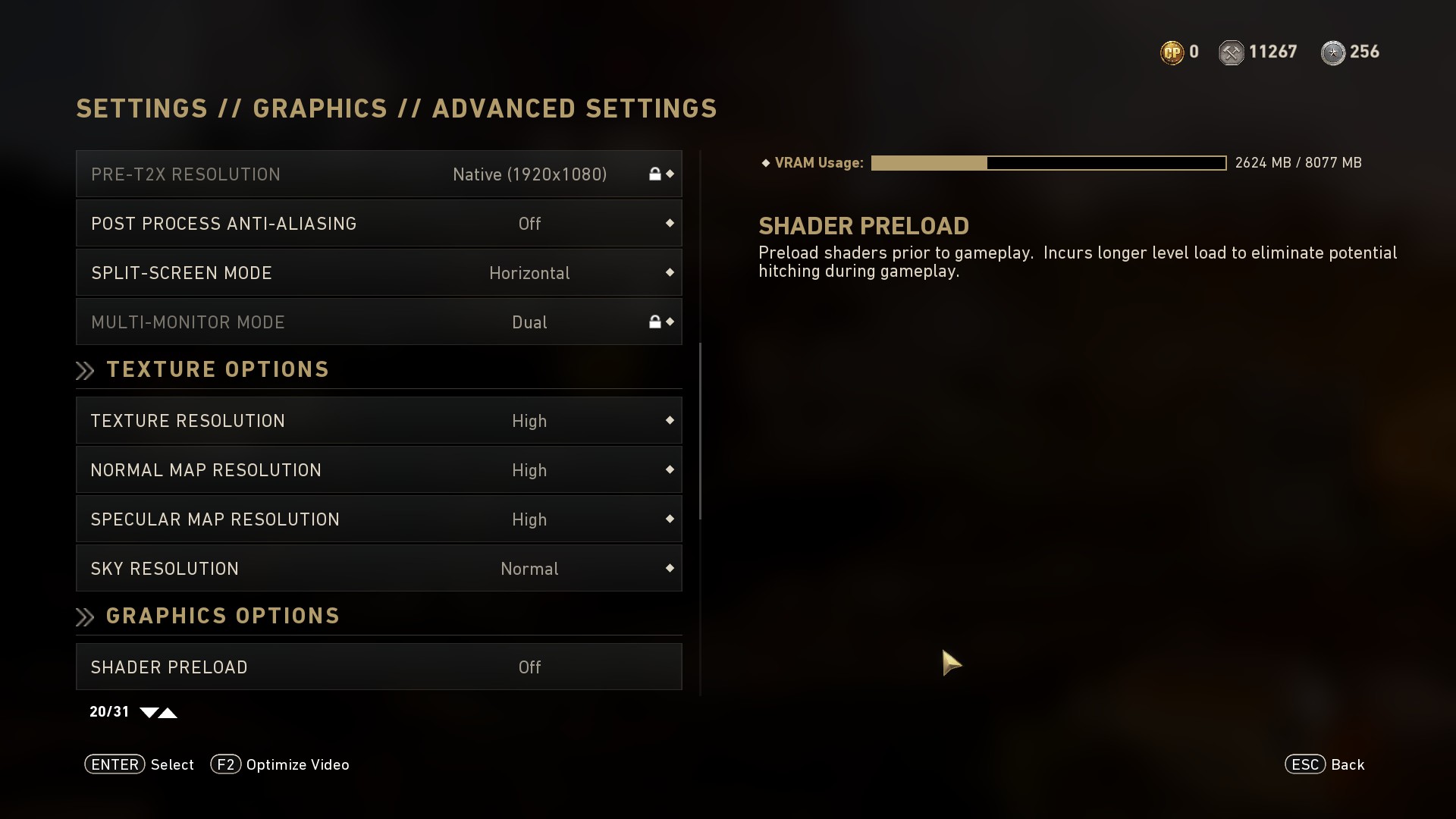This screenshot has width=1456, height=819.
Task: Toggle Post Process Anti-Aliasing off value
Action: pos(529,224)
